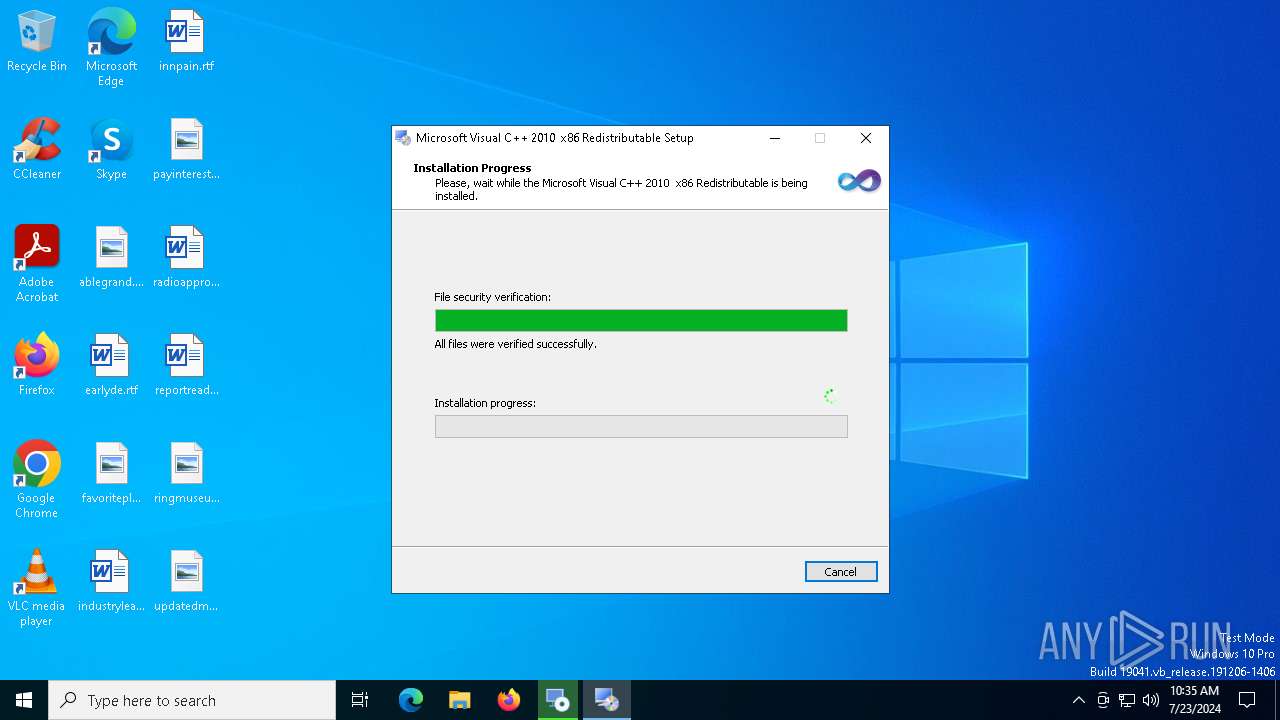
Task: Launch VLC media player shortcut
Action: tap(37, 588)
